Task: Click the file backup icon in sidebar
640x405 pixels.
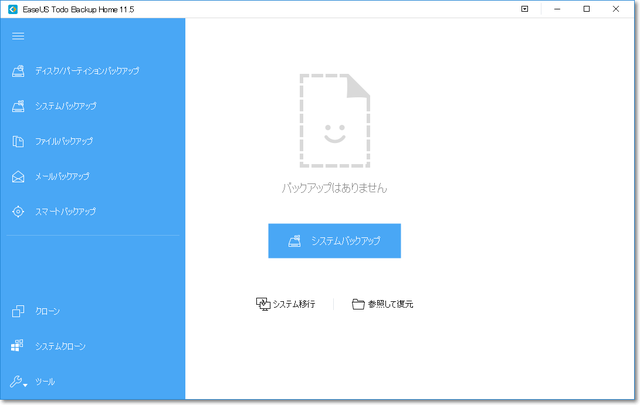Action: [18, 141]
